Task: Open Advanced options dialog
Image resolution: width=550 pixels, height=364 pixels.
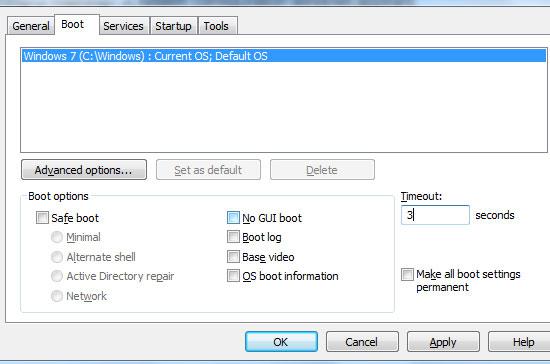Action: 84,170
